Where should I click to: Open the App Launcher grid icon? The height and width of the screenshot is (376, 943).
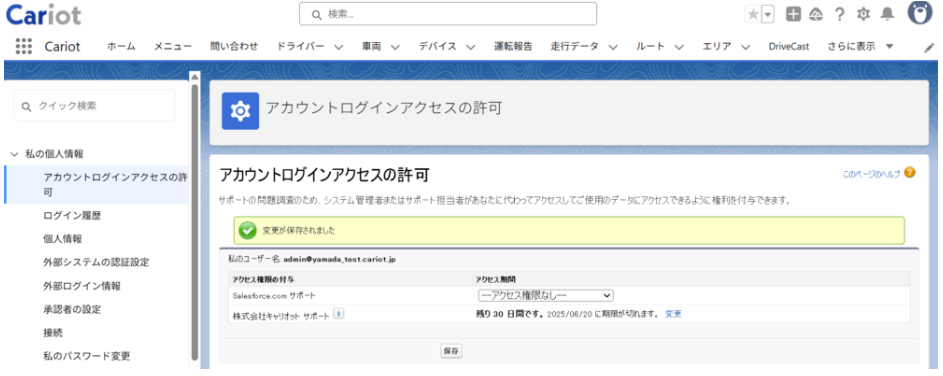pyautogui.click(x=23, y=46)
